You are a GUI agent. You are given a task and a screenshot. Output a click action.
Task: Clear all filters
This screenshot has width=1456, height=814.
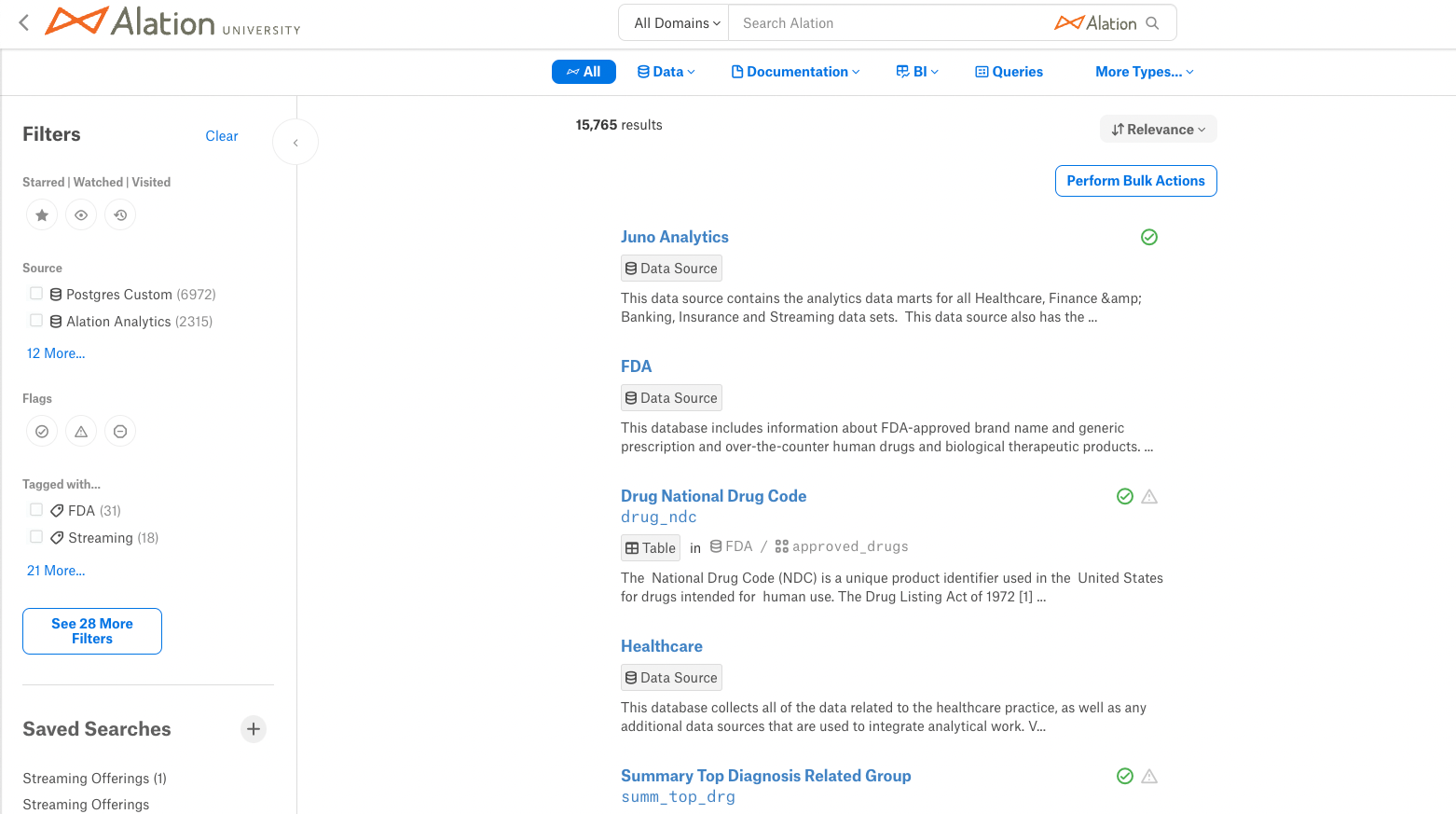tap(222, 136)
